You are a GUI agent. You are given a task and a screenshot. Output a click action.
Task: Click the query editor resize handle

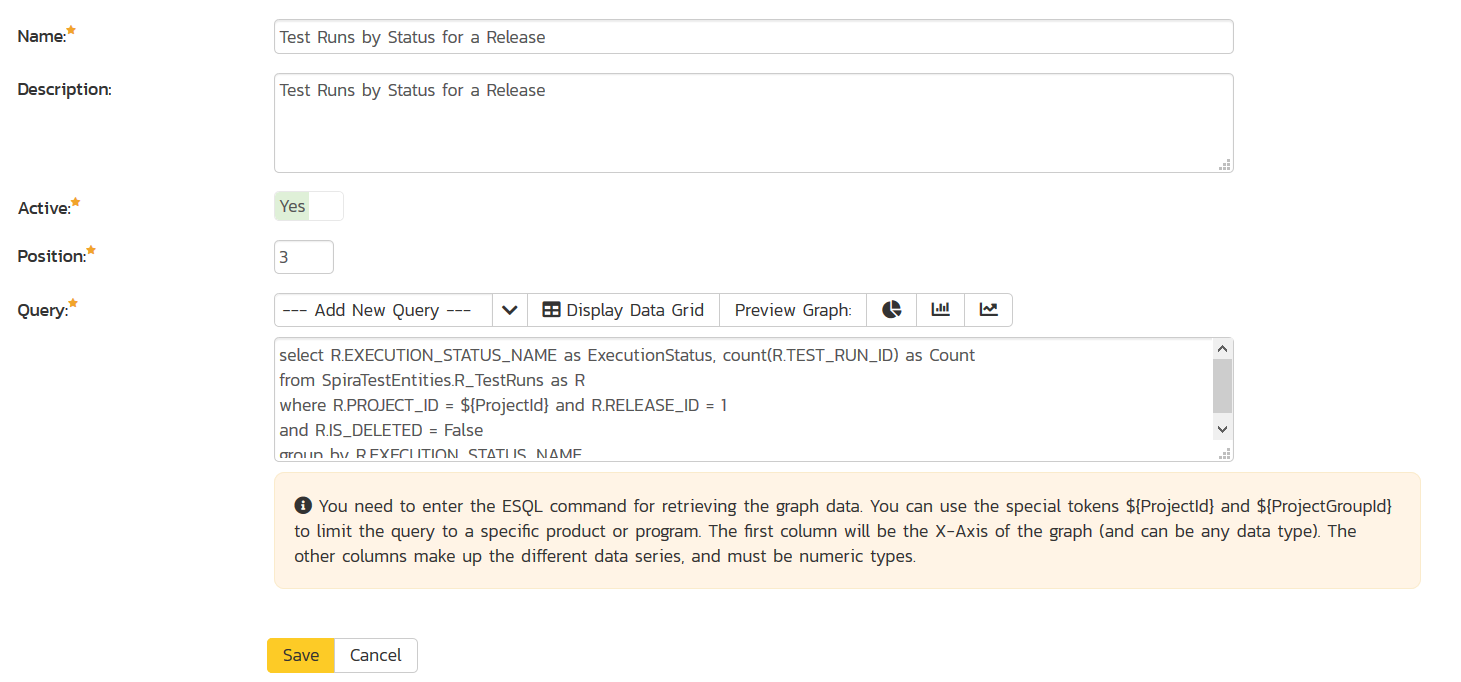(1224, 454)
